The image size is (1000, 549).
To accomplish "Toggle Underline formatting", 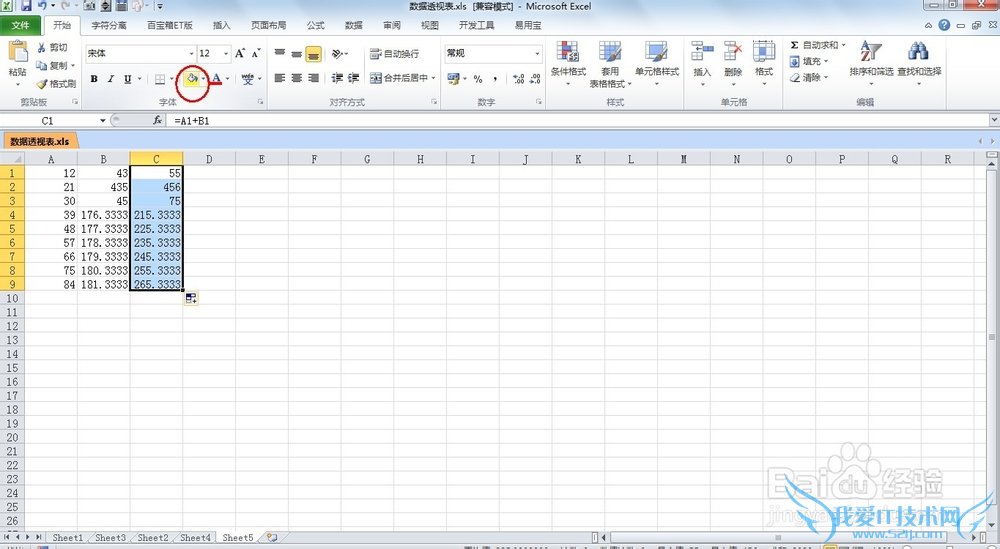I will pos(128,79).
